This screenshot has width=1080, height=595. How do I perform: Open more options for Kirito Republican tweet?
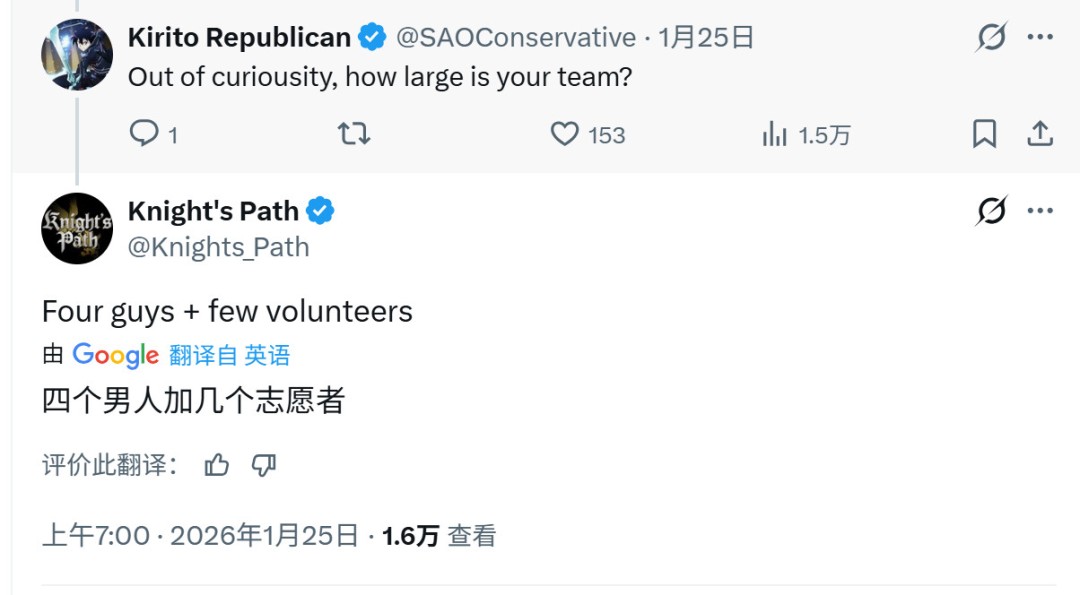(1041, 38)
